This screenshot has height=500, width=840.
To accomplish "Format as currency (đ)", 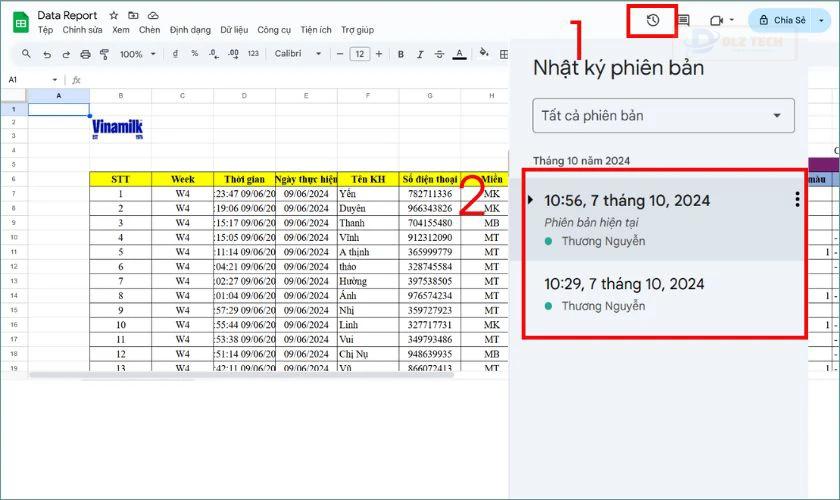I will coord(175,54).
